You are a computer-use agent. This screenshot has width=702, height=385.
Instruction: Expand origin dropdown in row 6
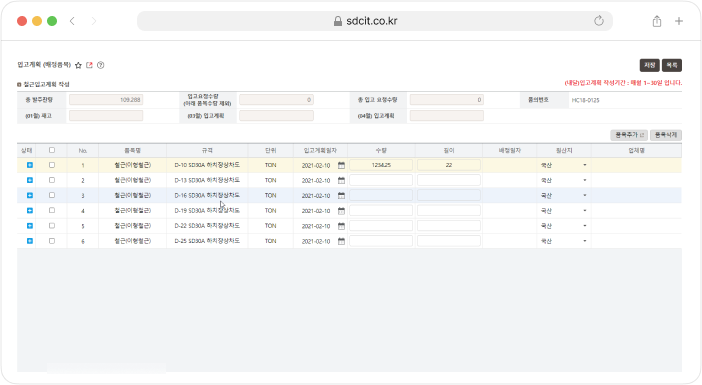click(585, 241)
